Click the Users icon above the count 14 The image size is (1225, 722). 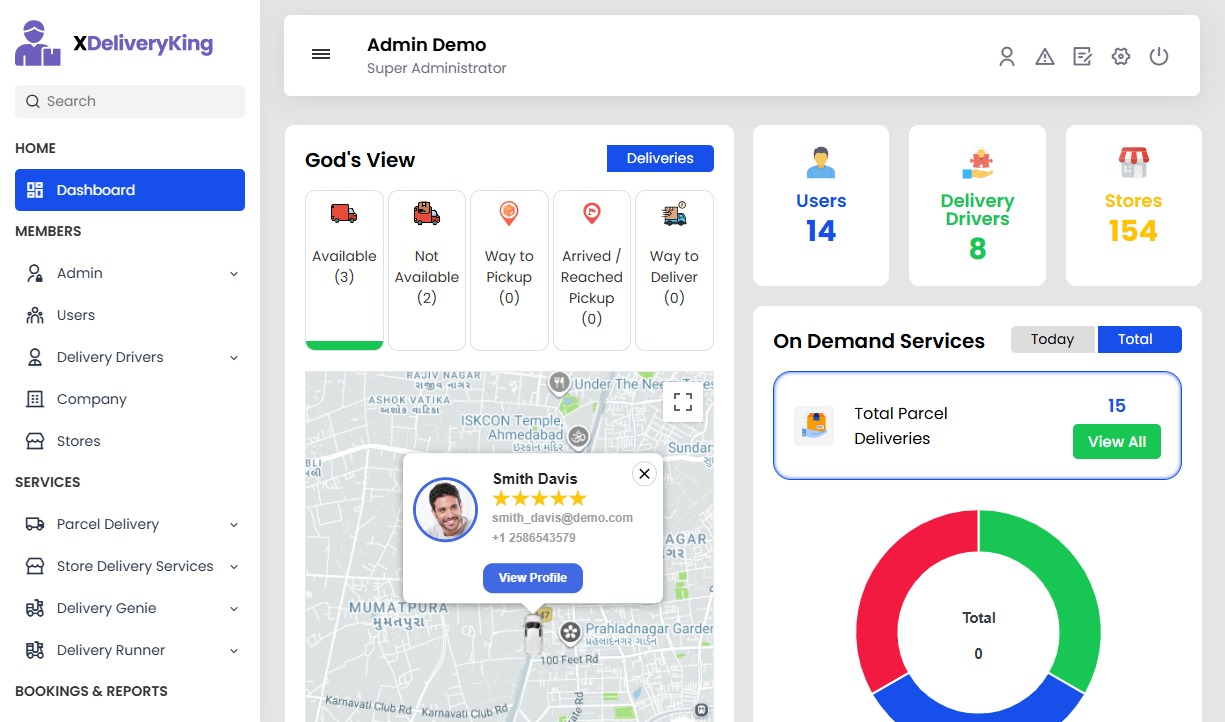pyautogui.click(x=820, y=161)
